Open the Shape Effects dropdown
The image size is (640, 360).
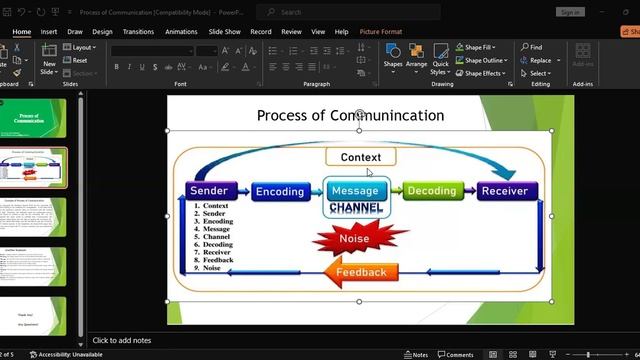[480, 73]
